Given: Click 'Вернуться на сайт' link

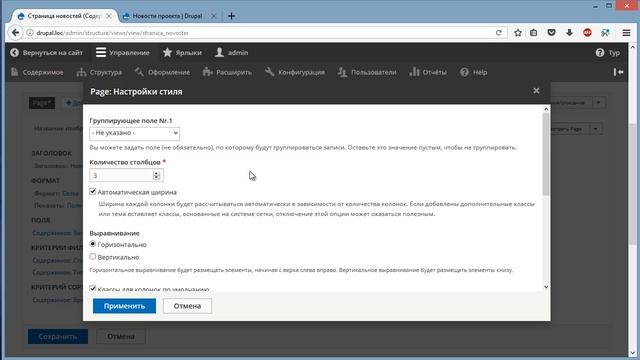Looking at the screenshot, I should point(46,53).
